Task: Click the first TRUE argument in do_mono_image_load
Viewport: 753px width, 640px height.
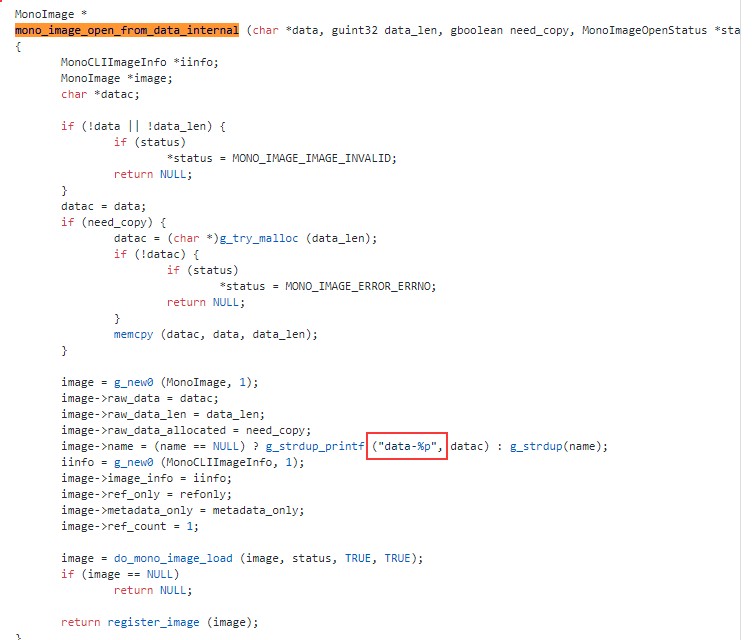Action: [358, 558]
